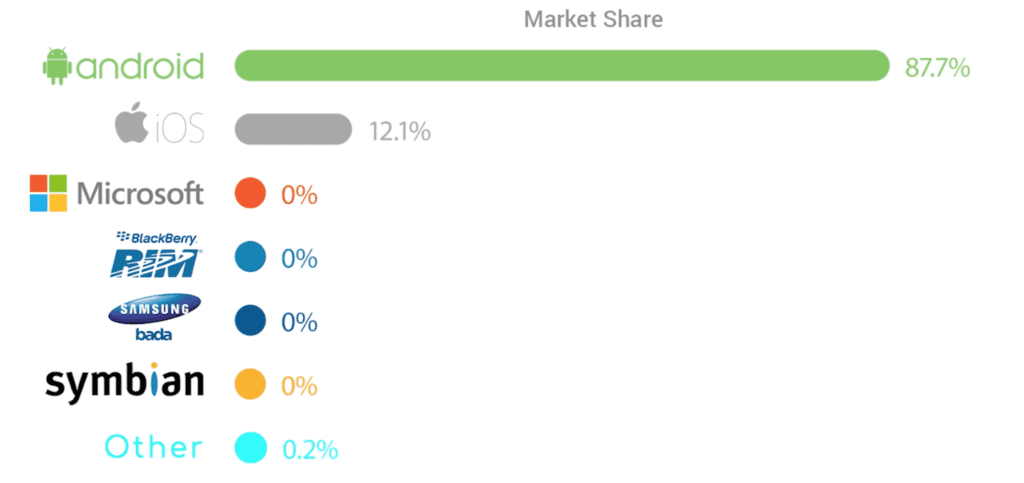Click the android wordmark text
Image resolution: width=1024 pixels, height=483 pixels.
click(140, 67)
